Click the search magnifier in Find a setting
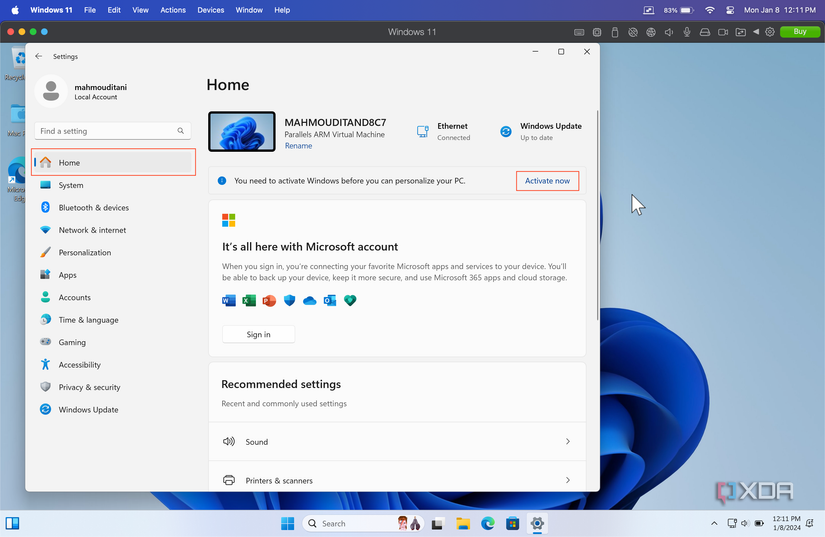The height and width of the screenshot is (537, 825). pos(180,131)
